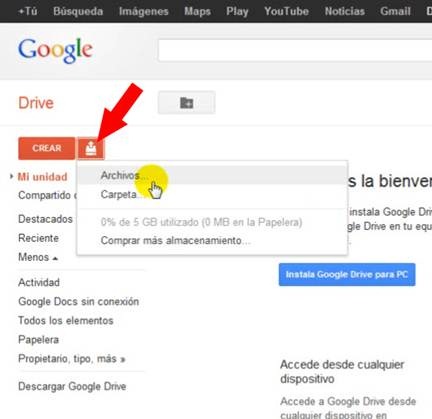Click Instala Google Drive para PC button
Viewport: 432px width, 419px height.
347,275
